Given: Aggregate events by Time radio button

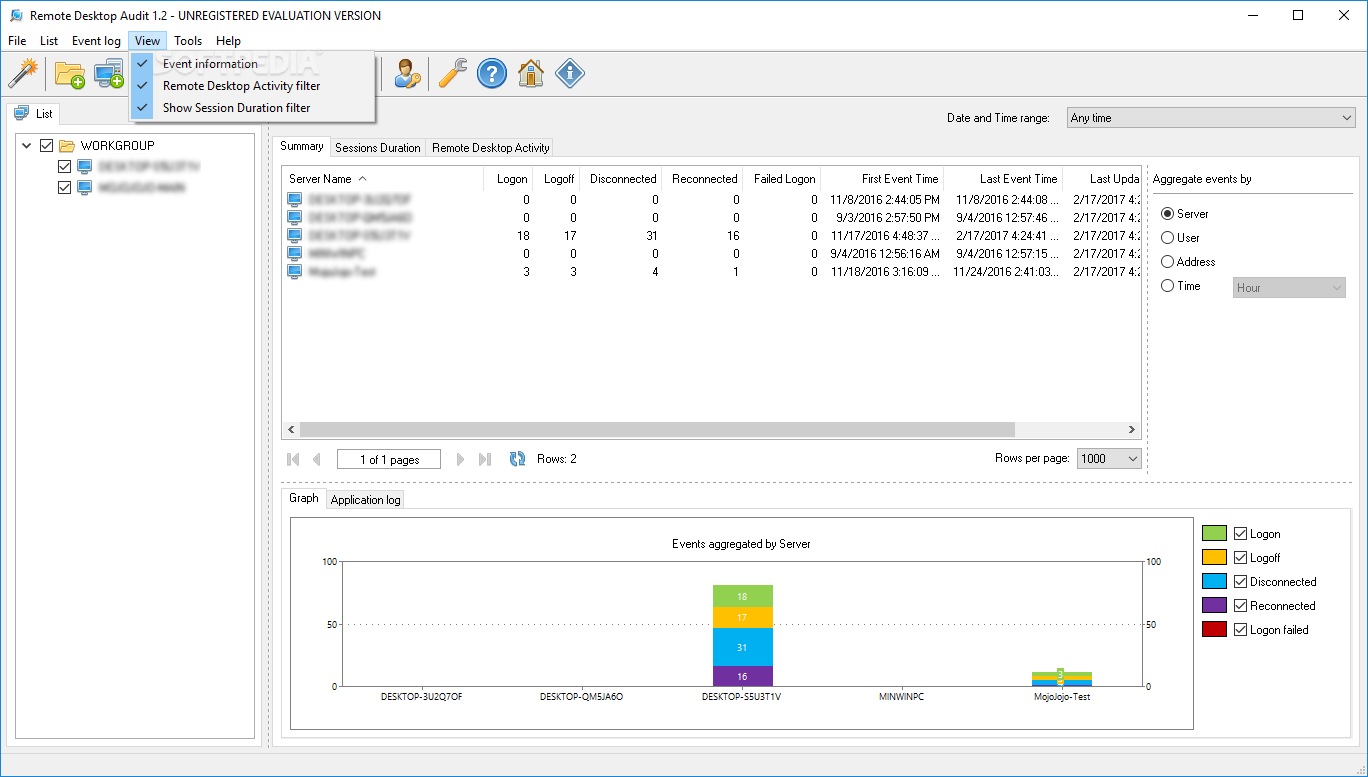Looking at the screenshot, I should coord(1167,286).
